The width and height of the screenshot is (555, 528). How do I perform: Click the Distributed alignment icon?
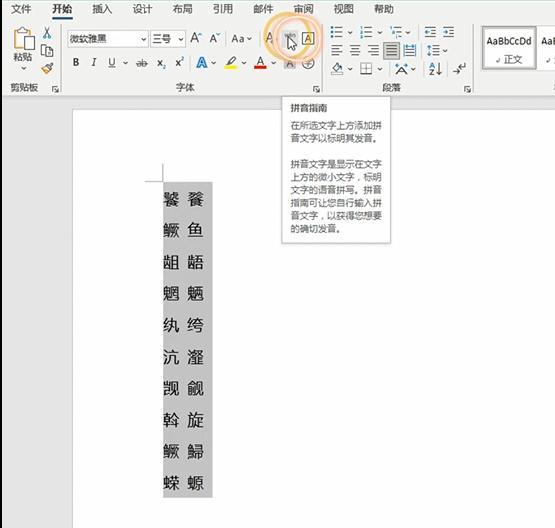[410, 51]
